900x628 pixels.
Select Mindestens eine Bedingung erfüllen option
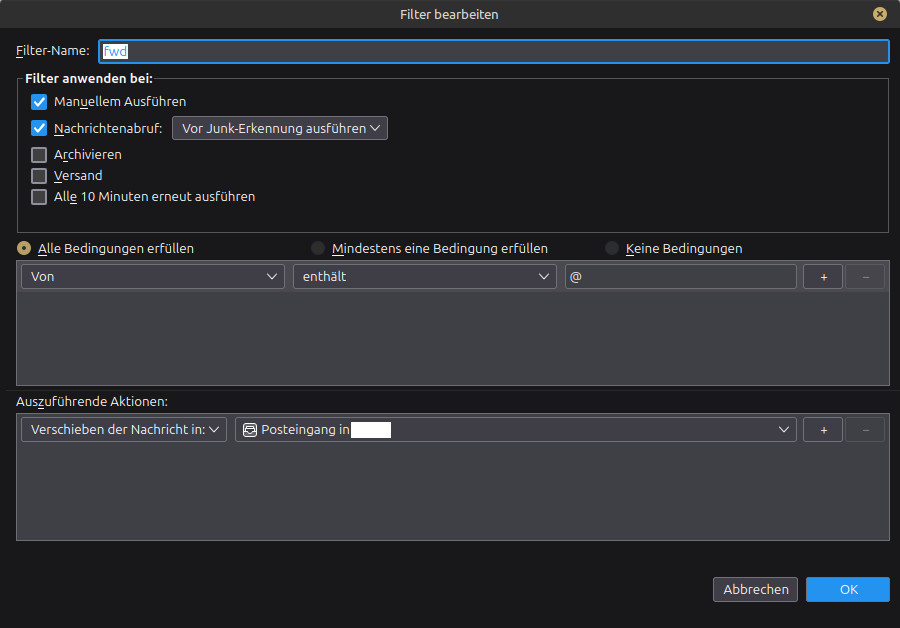317,248
